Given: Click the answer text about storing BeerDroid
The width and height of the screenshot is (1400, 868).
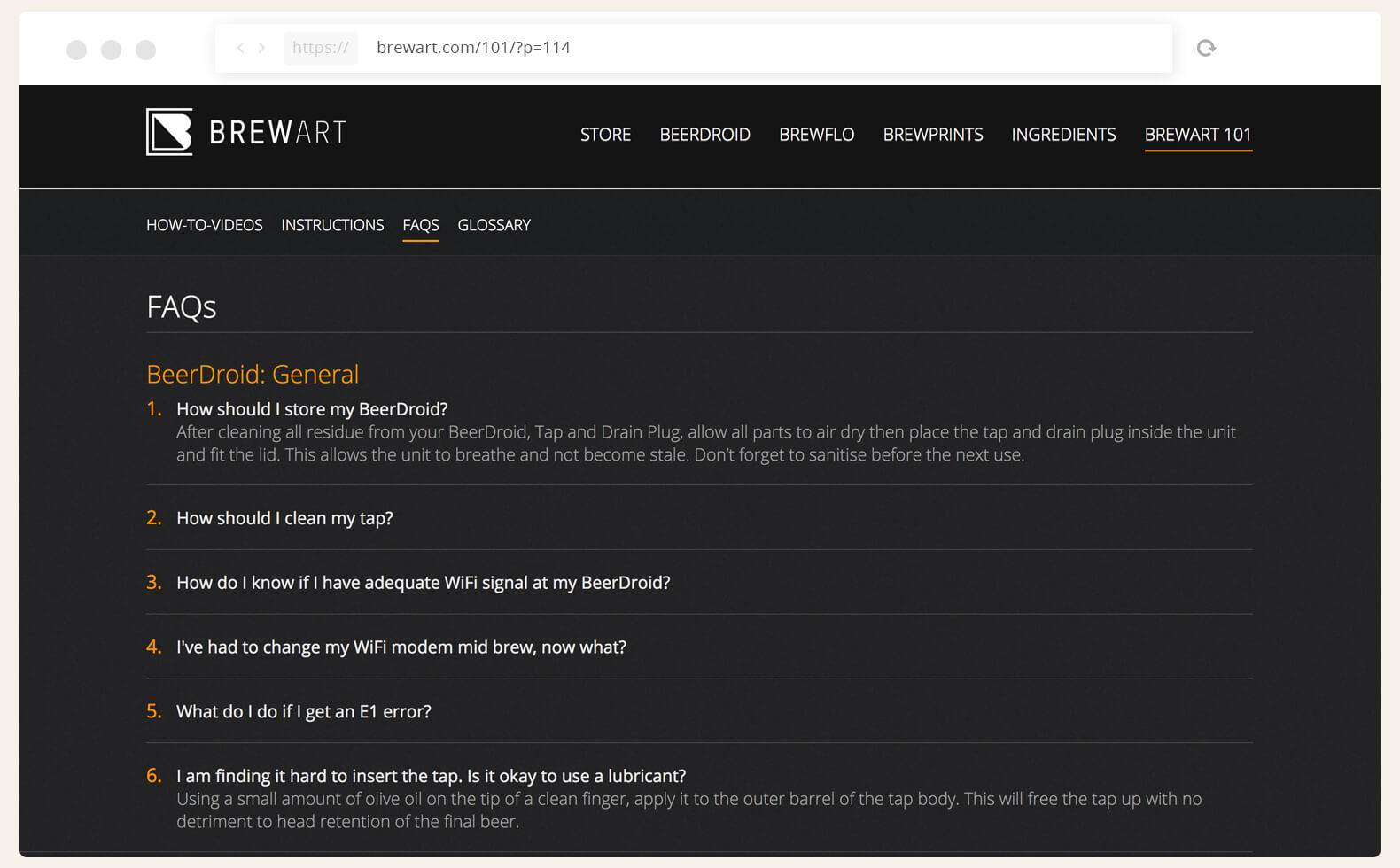Looking at the screenshot, I should [706, 444].
